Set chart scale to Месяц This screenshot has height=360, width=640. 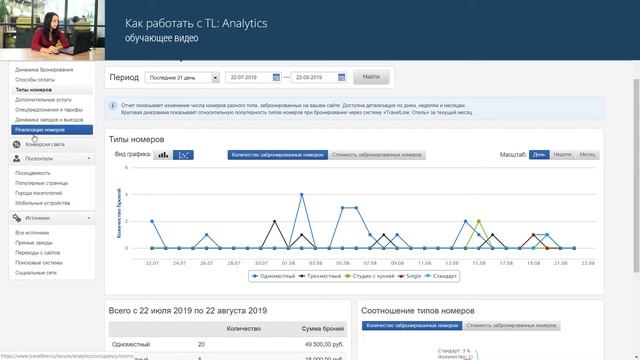point(587,155)
